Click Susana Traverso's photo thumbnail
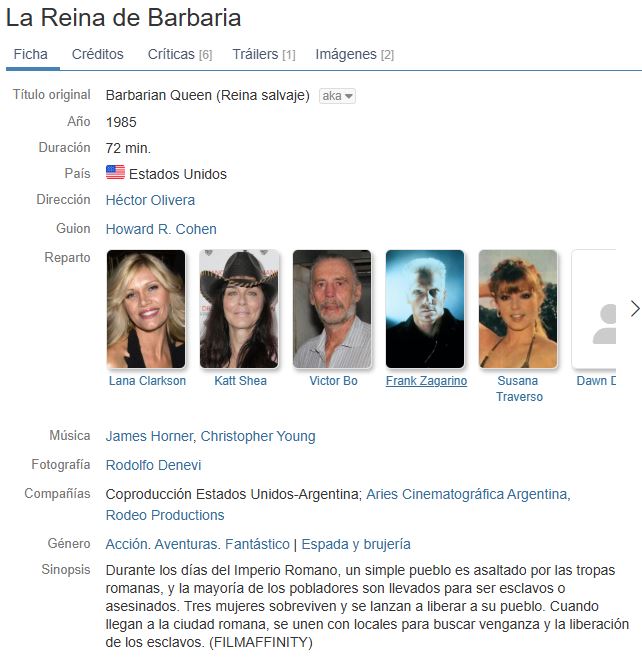 [518, 309]
